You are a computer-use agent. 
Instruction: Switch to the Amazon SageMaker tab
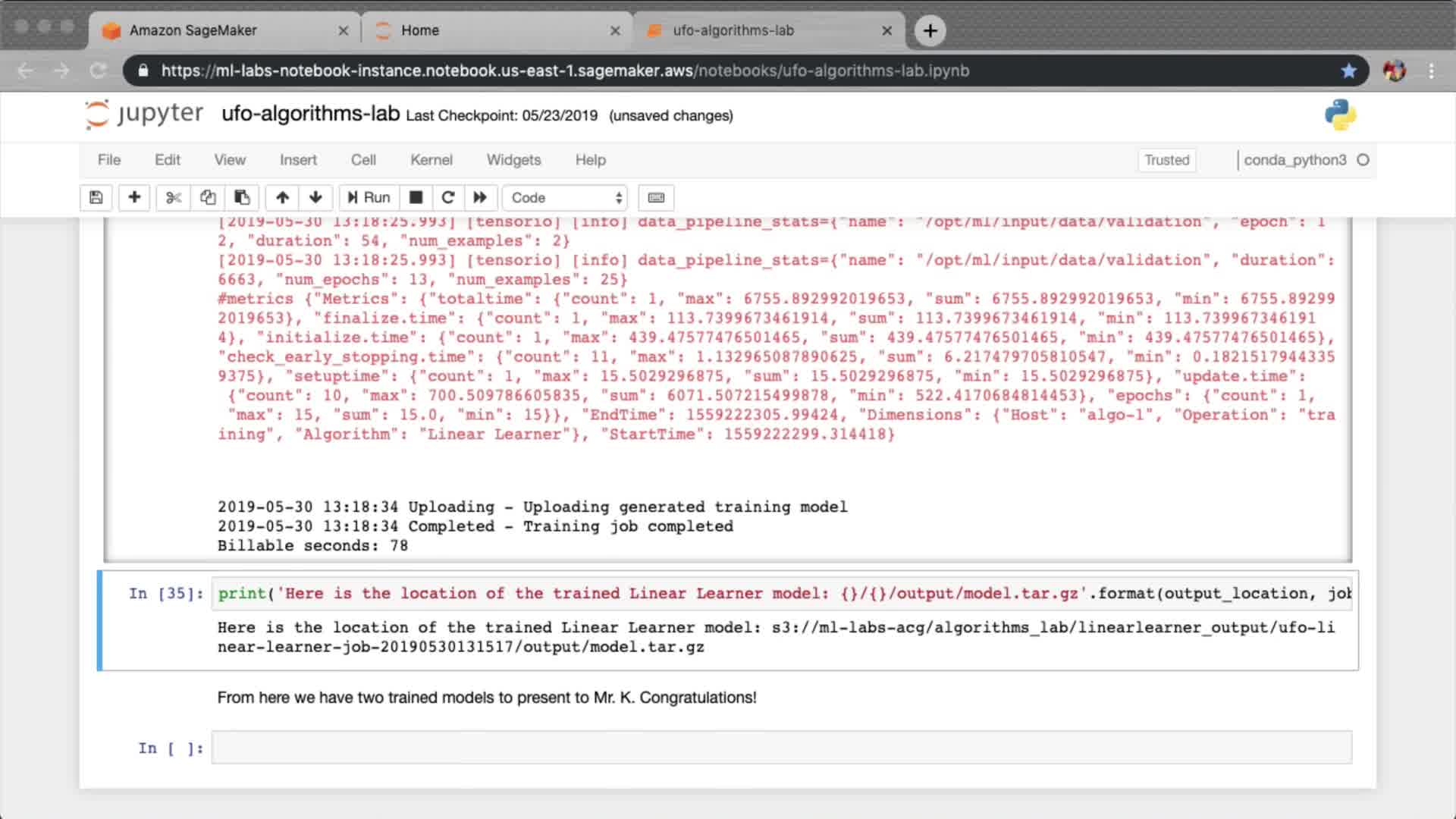click(x=193, y=30)
